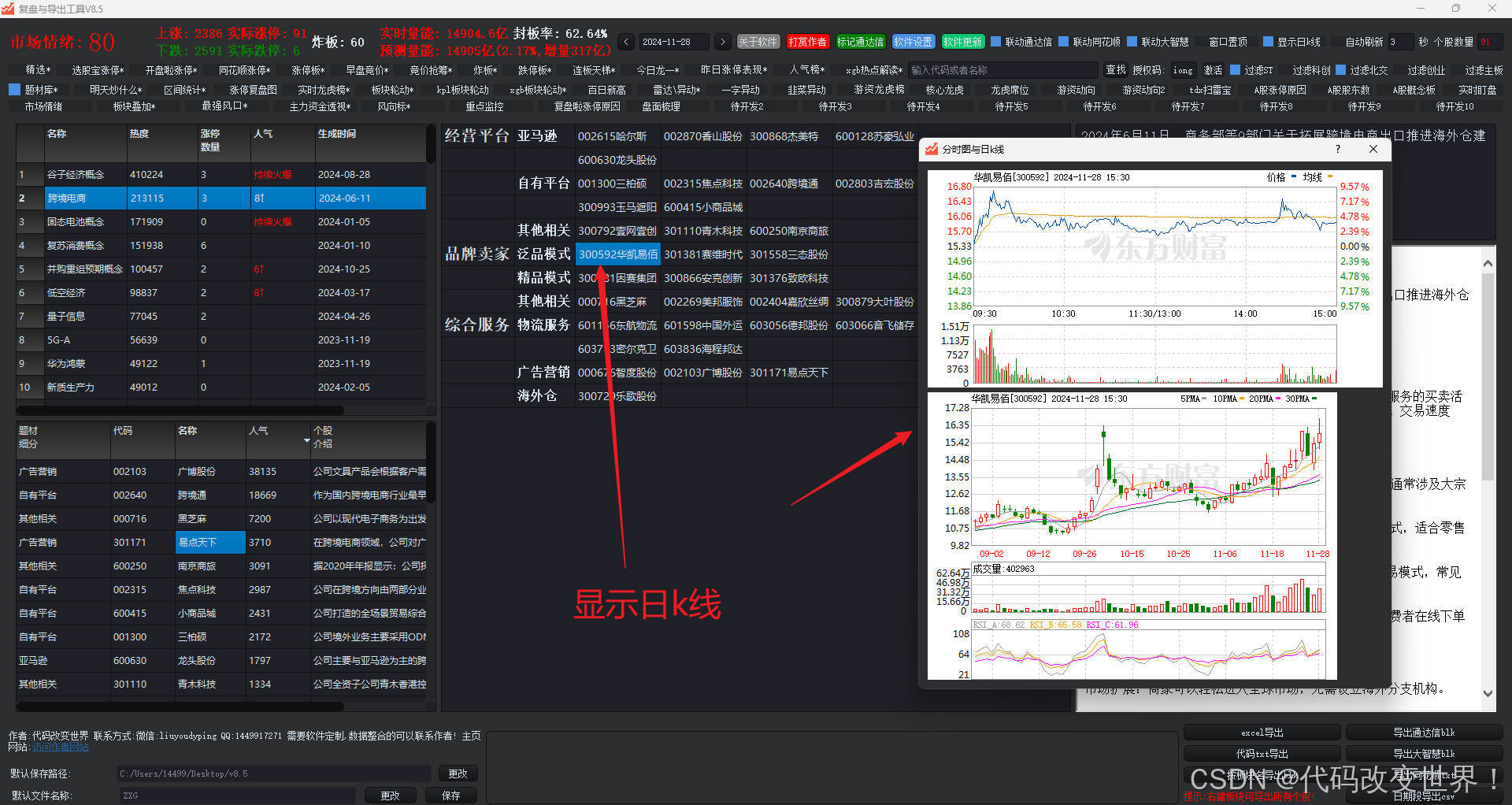Image resolution: width=1512 pixels, height=805 pixels.
Task: Click the right text panel vertical scrollbar
Action: coord(1487,377)
